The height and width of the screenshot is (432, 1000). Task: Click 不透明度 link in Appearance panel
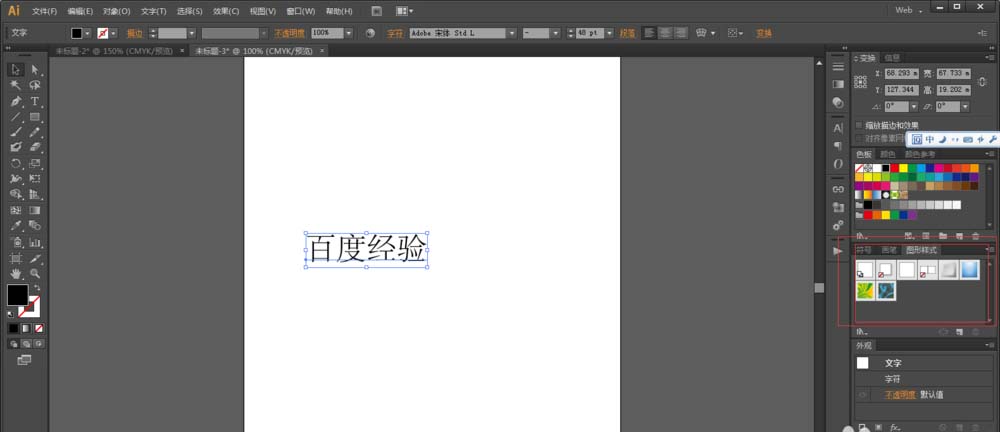pos(900,395)
